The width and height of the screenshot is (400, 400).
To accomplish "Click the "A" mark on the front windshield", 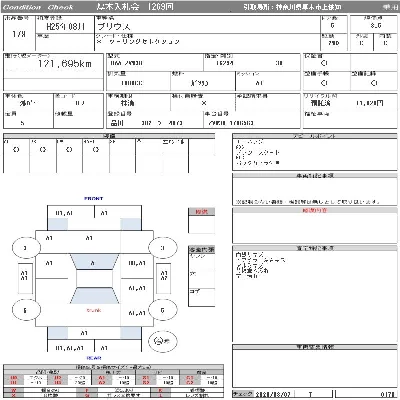I will pyautogui.click(x=93, y=263).
